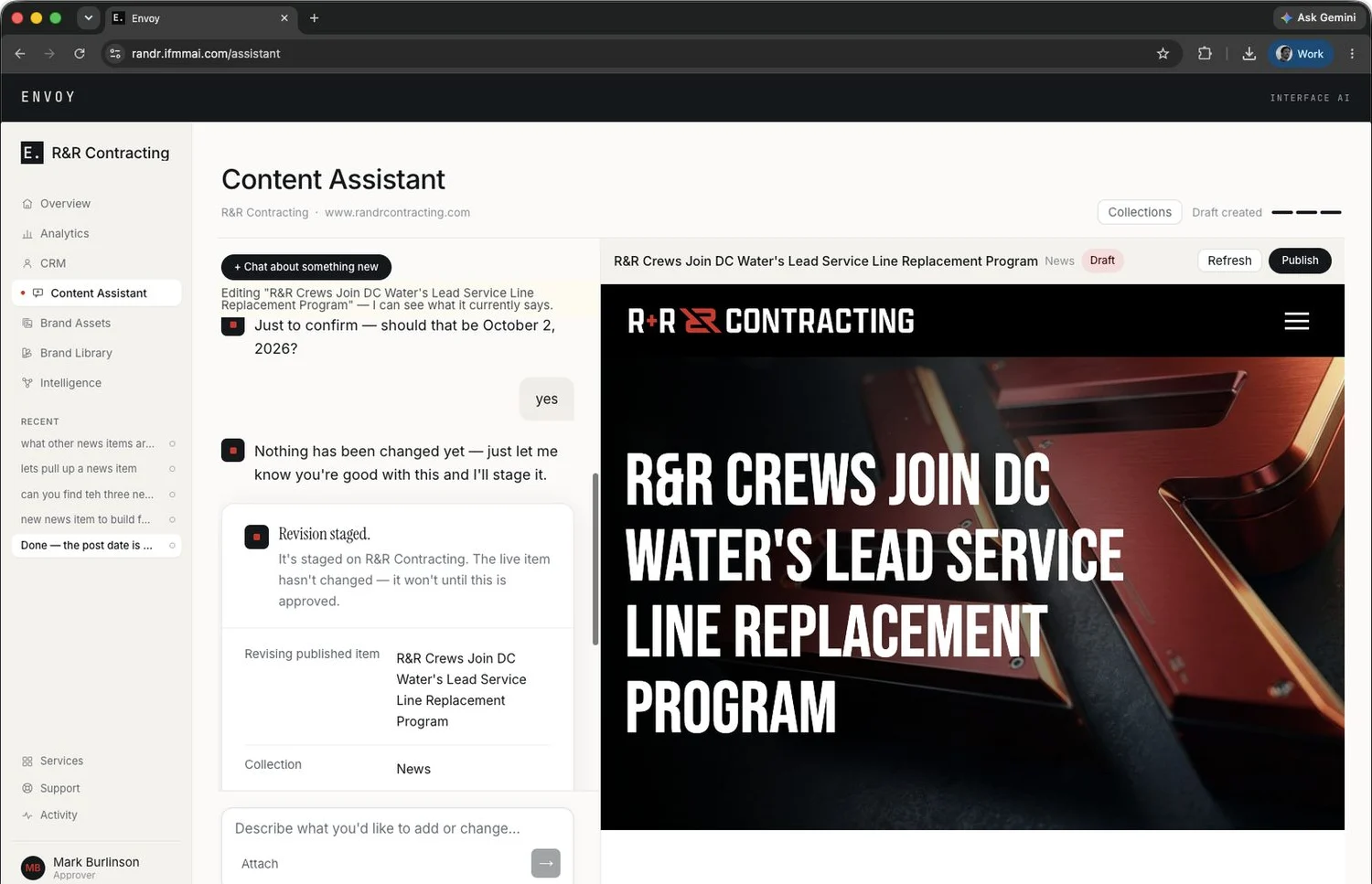Click the MB user avatar
This screenshot has width=1372, height=884.
coord(33,868)
